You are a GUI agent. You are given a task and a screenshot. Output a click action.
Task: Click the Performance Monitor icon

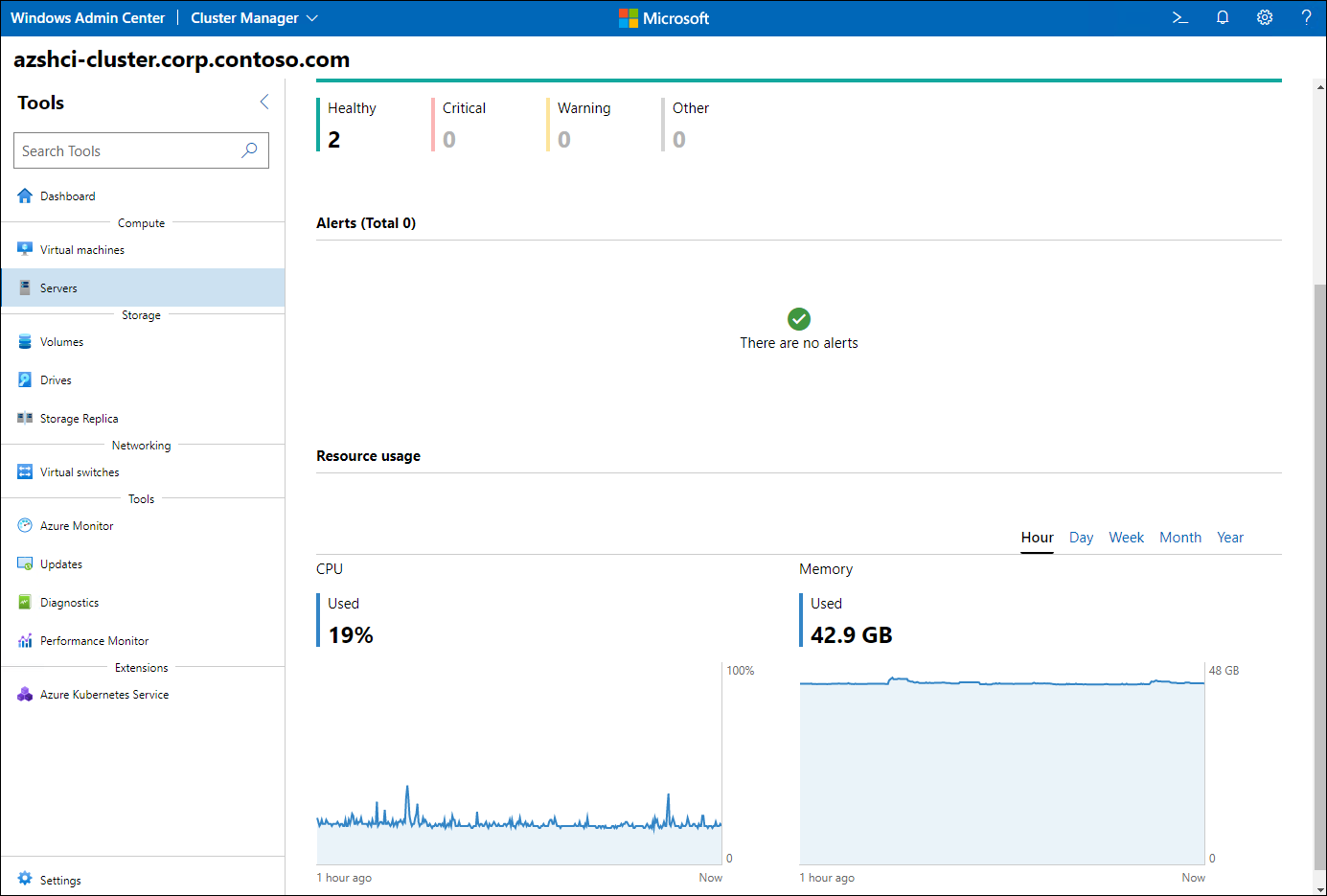click(25, 640)
